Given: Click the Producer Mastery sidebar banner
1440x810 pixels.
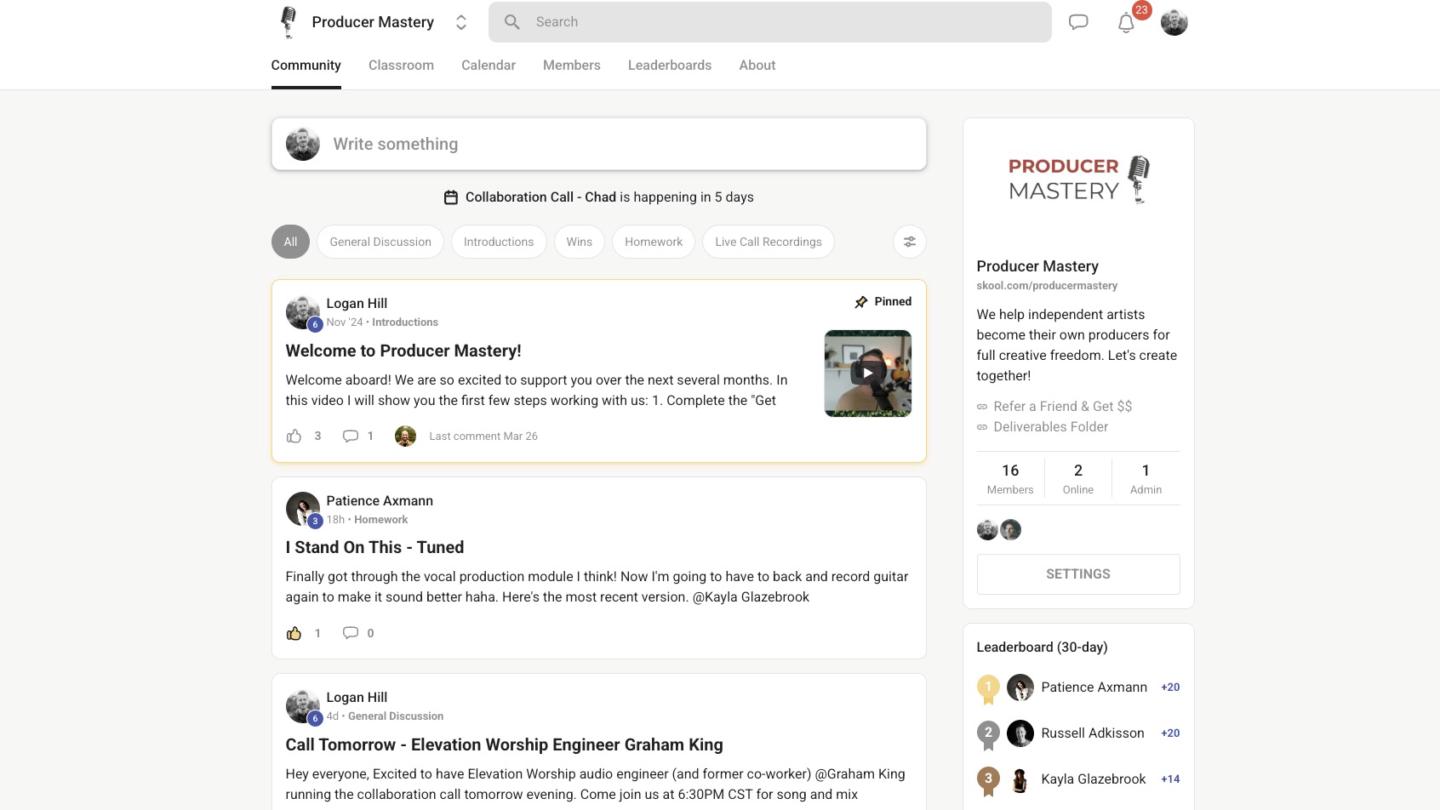Looking at the screenshot, I should pyautogui.click(x=1078, y=179).
